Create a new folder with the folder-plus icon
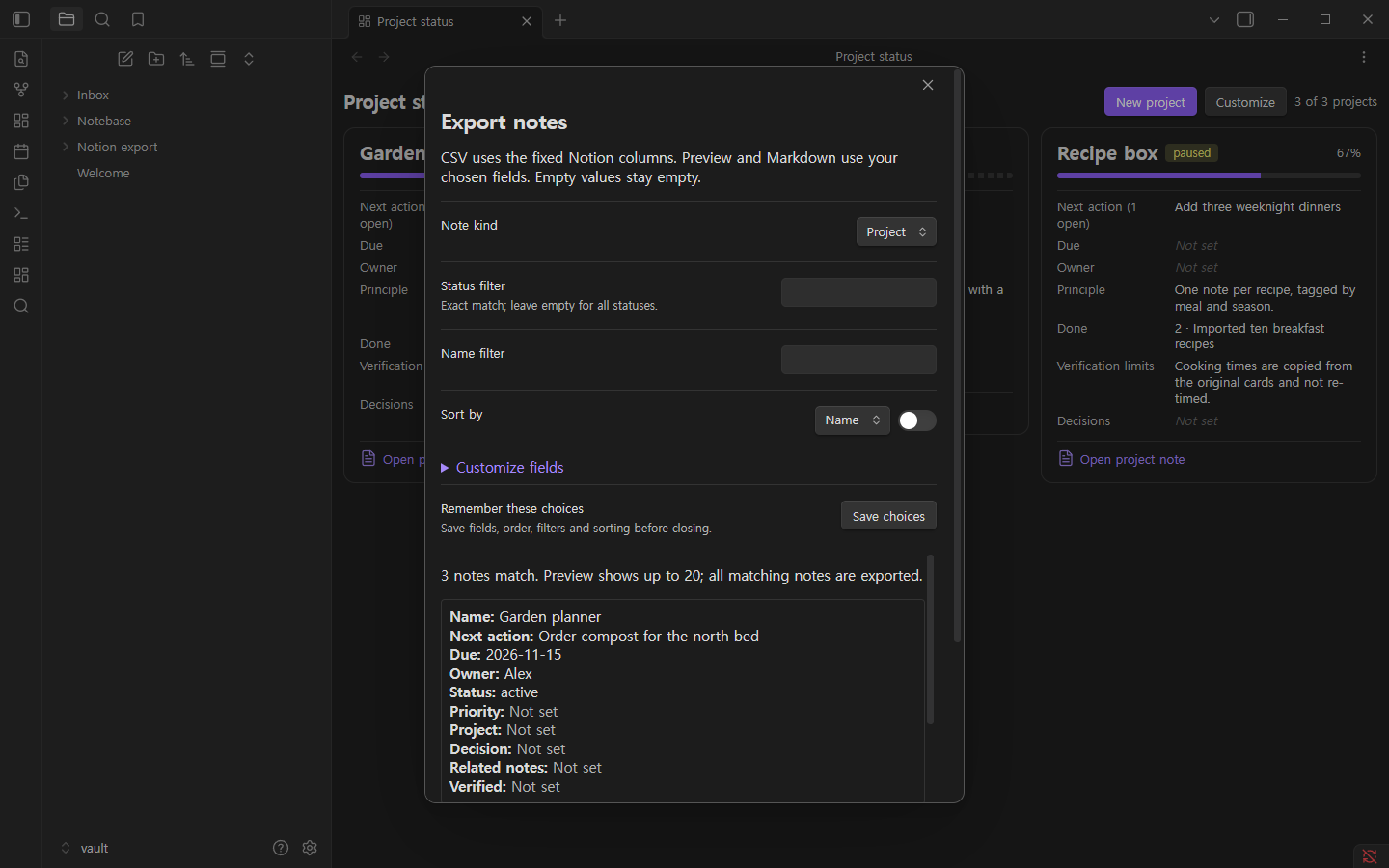The width and height of the screenshot is (1389, 868). [156, 59]
